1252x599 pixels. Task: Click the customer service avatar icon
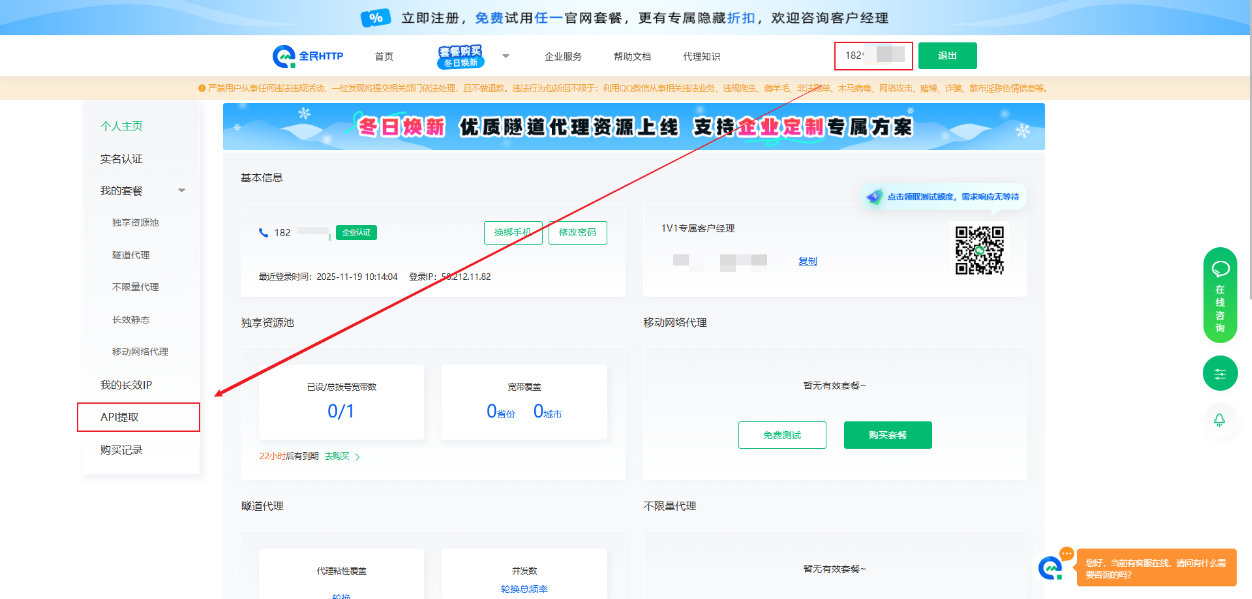click(1050, 567)
